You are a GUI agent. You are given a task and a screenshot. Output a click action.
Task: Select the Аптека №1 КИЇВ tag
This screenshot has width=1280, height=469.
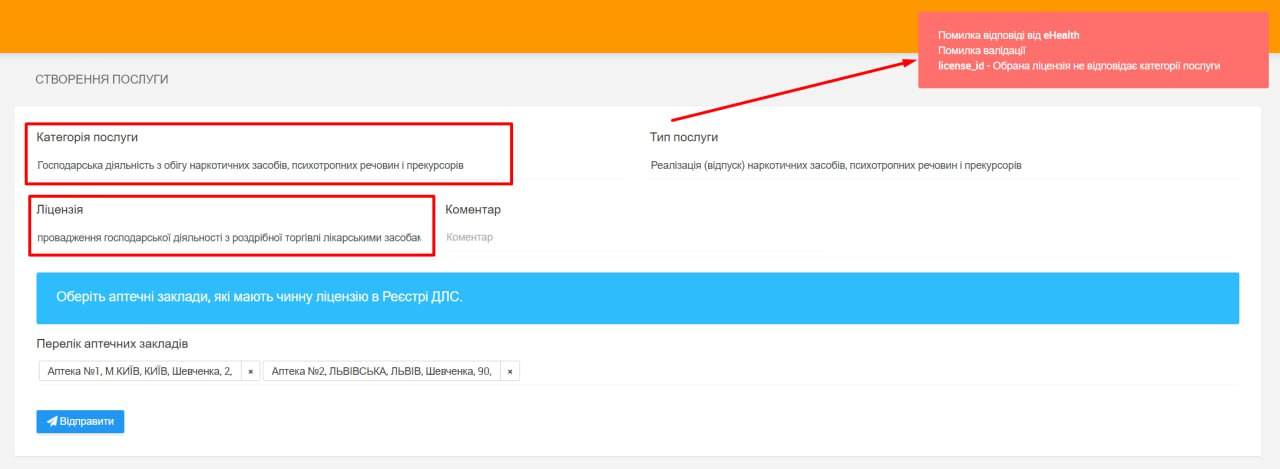point(140,372)
